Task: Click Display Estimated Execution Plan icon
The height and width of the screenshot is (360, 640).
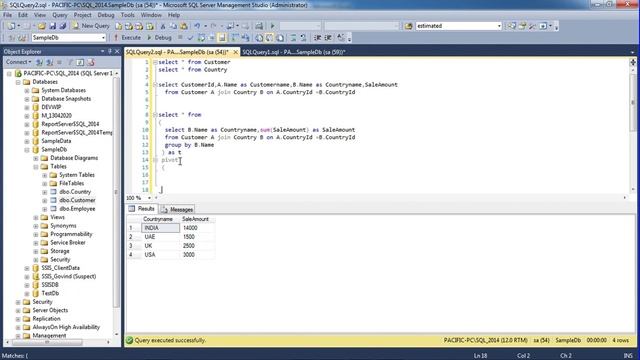Action: point(201,38)
